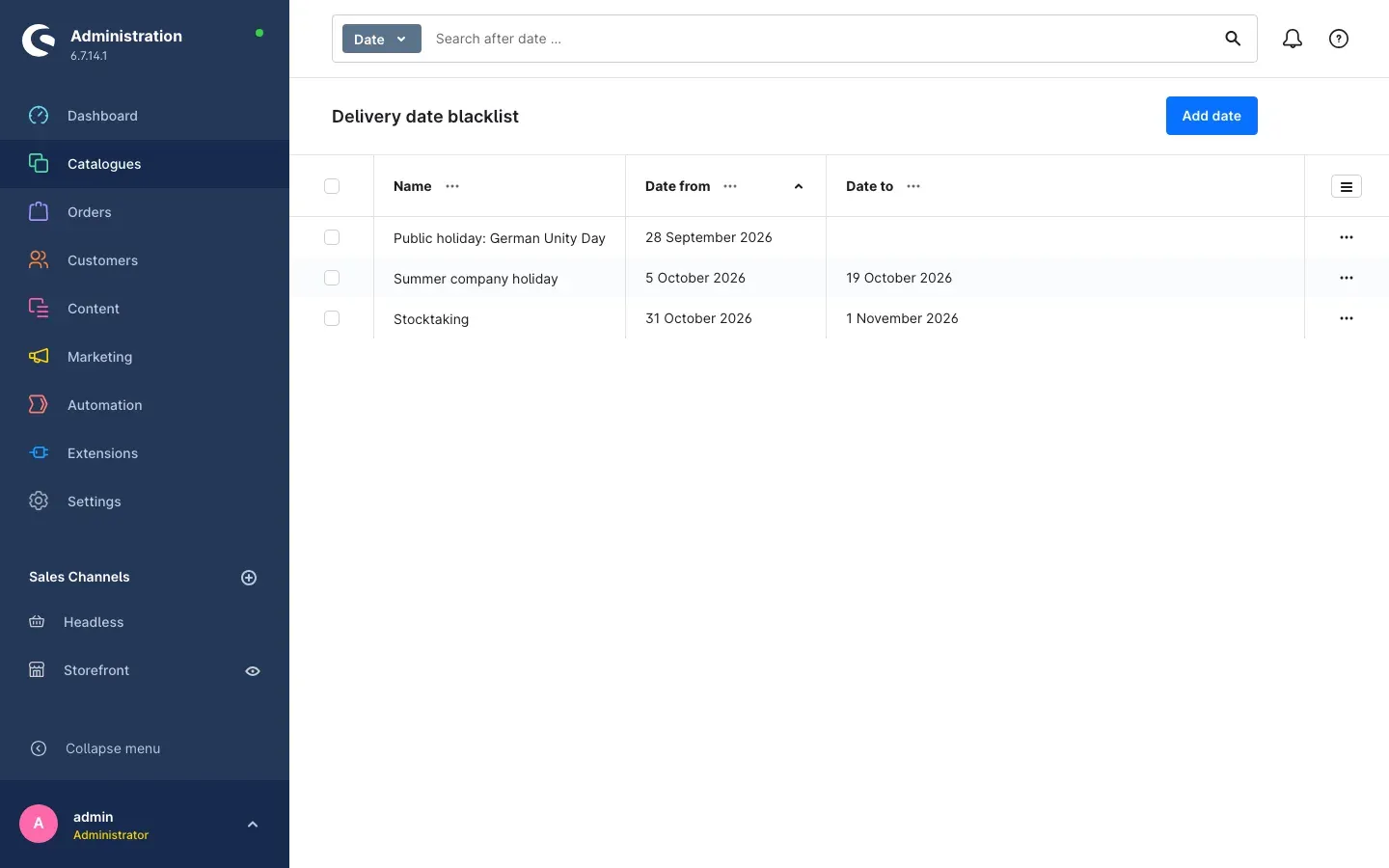Check the Summer company holiday row checkbox

pyautogui.click(x=332, y=278)
